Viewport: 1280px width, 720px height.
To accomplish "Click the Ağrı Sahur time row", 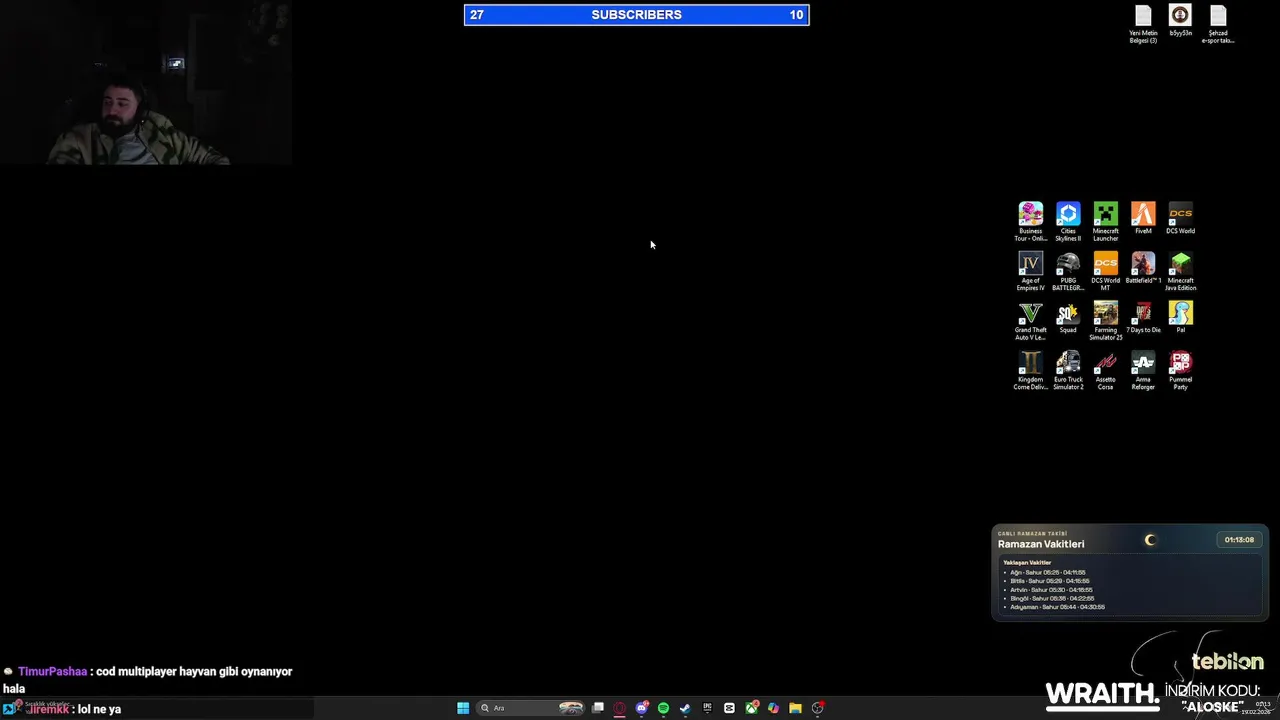I will click(1047, 572).
